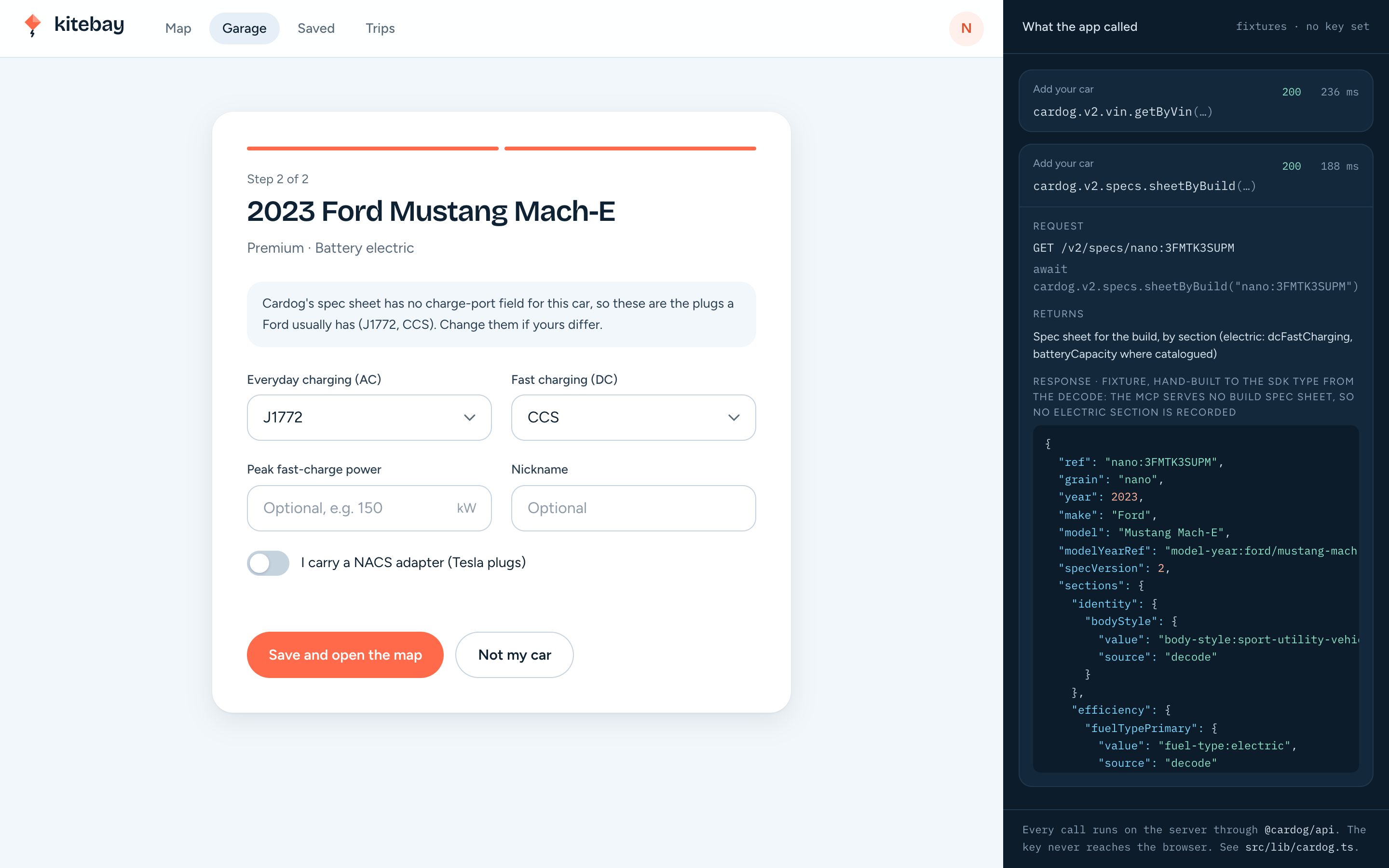Click the 'Step 2 of 2' text
The width and height of the screenshot is (1389, 868).
[x=277, y=179]
